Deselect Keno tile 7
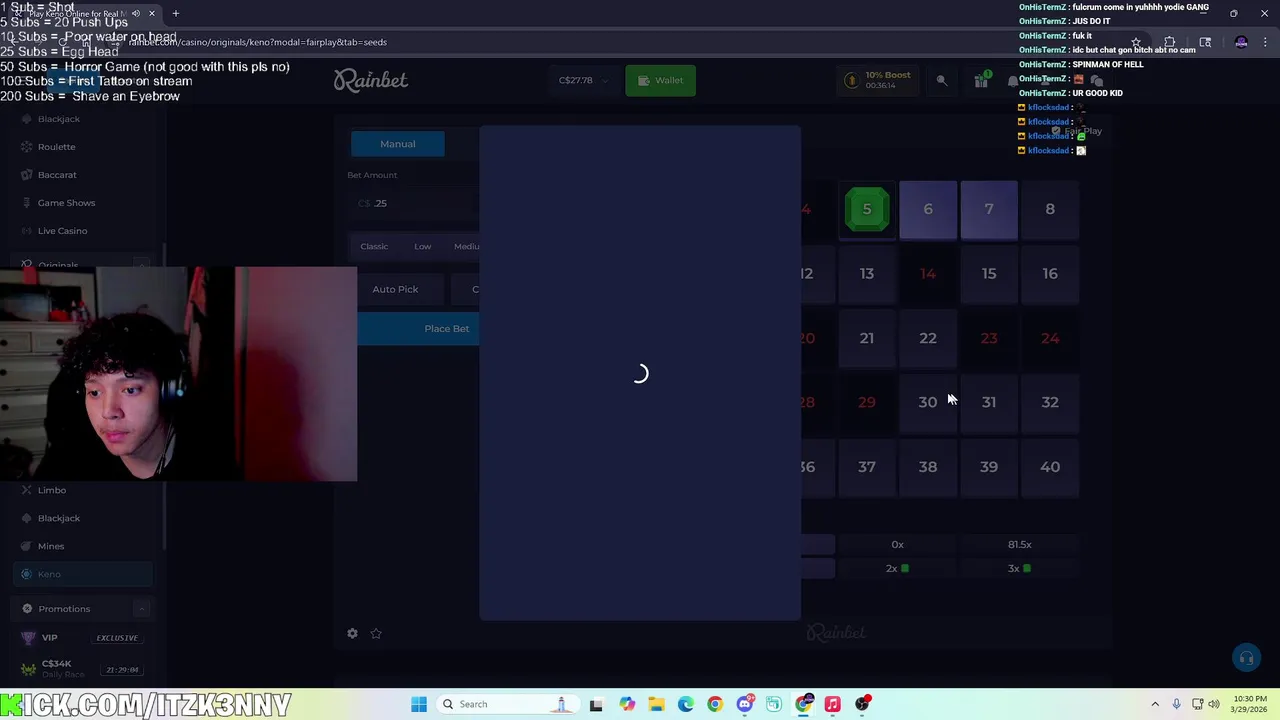The height and width of the screenshot is (720, 1280). [989, 209]
